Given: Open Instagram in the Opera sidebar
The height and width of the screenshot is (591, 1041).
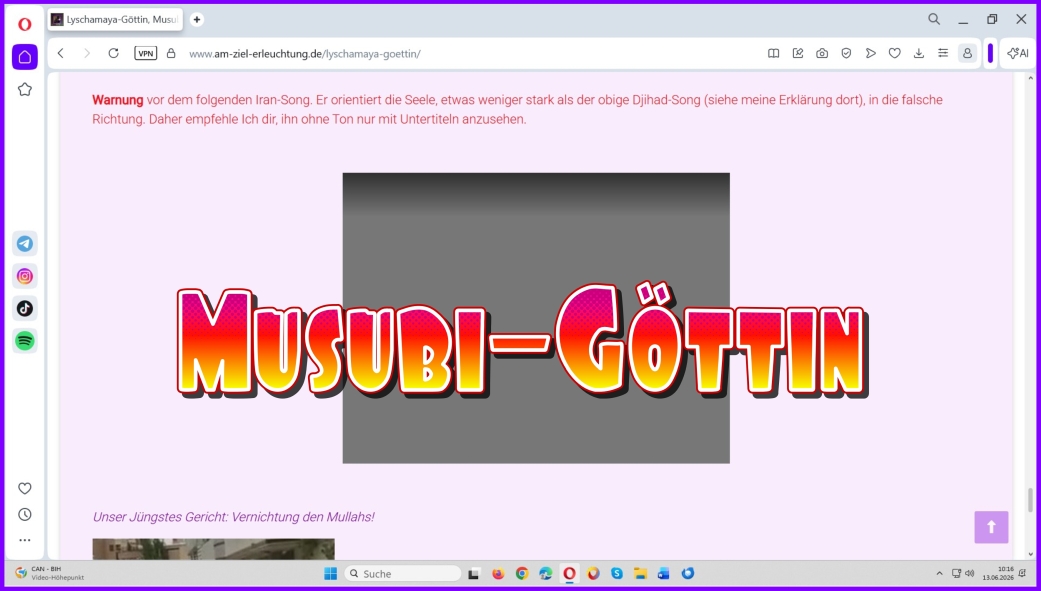Looking at the screenshot, I should tap(25, 276).
